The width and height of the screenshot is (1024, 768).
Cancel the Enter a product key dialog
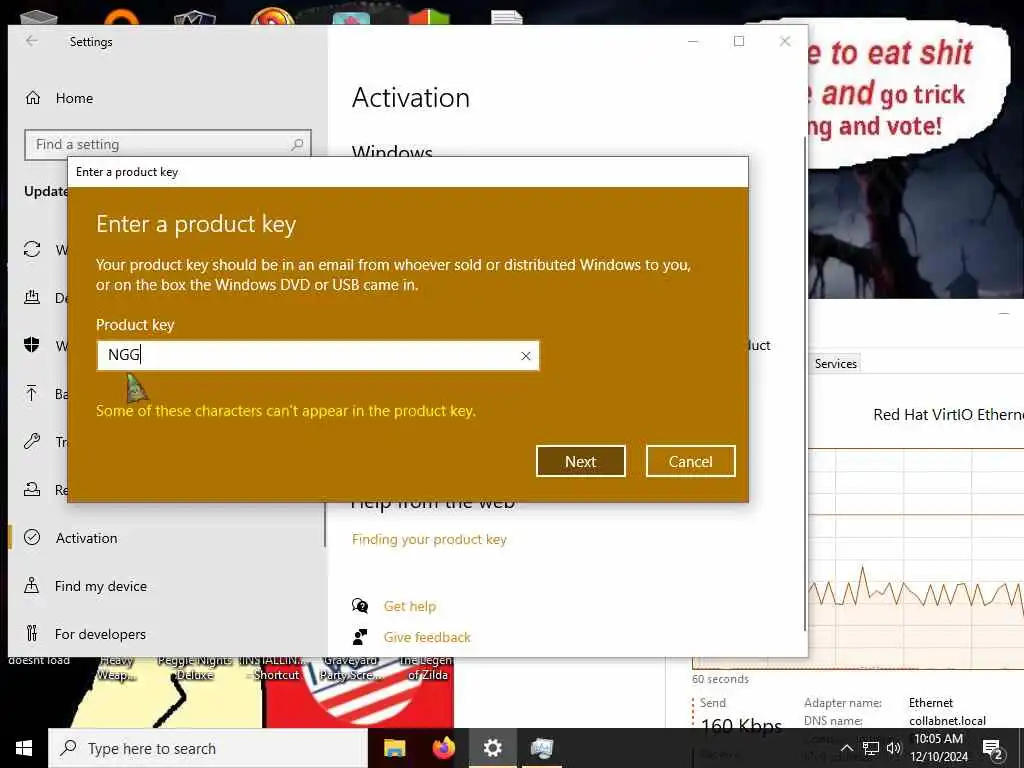[x=690, y=461]
